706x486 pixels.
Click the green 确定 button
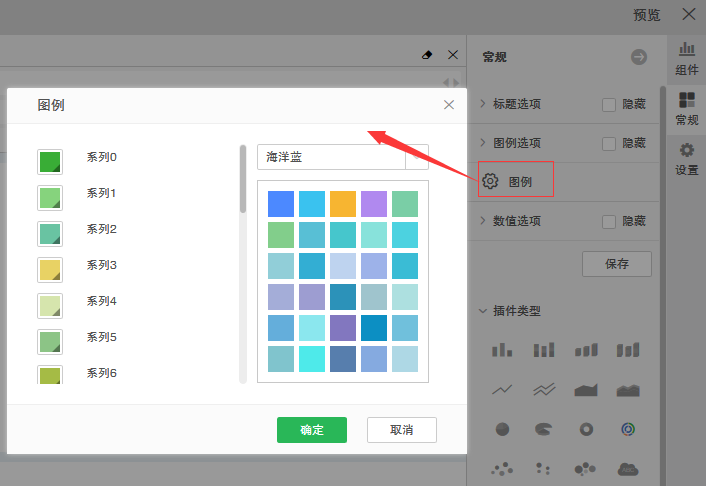pos(312,430)
